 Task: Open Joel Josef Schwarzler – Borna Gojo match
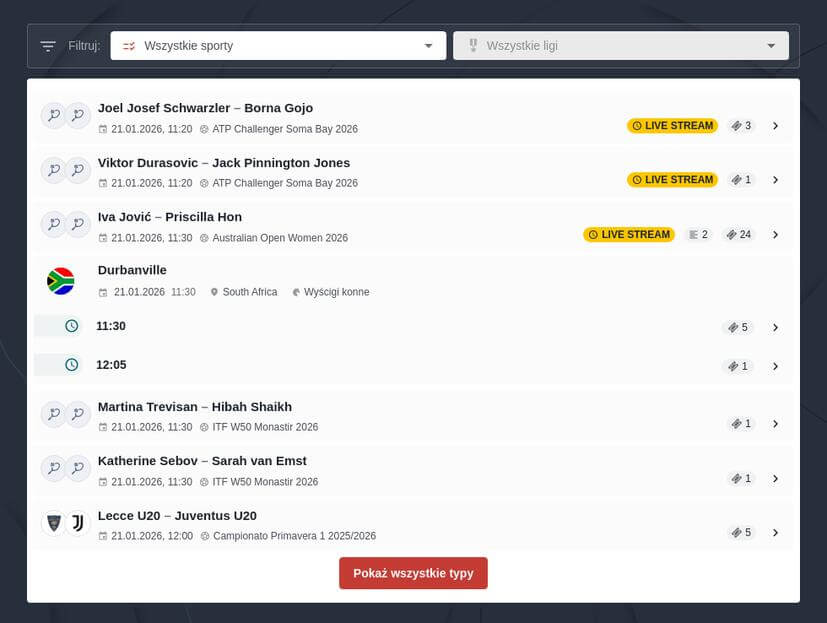click(x=205, y=108)
